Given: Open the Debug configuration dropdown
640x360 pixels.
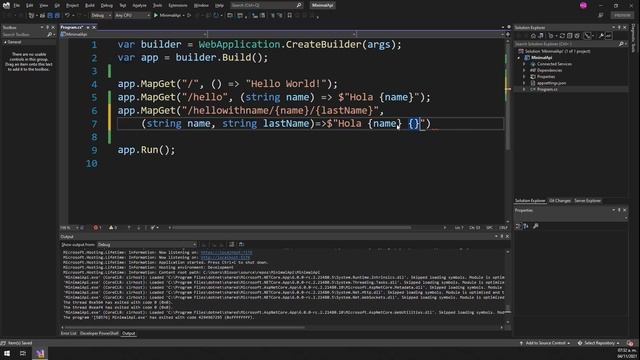Looking at the screenshot, I should coord(100,16).
